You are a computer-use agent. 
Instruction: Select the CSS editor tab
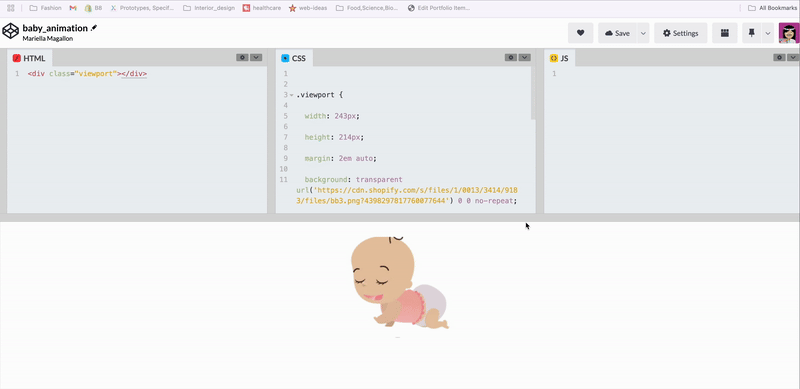(294, 58)
